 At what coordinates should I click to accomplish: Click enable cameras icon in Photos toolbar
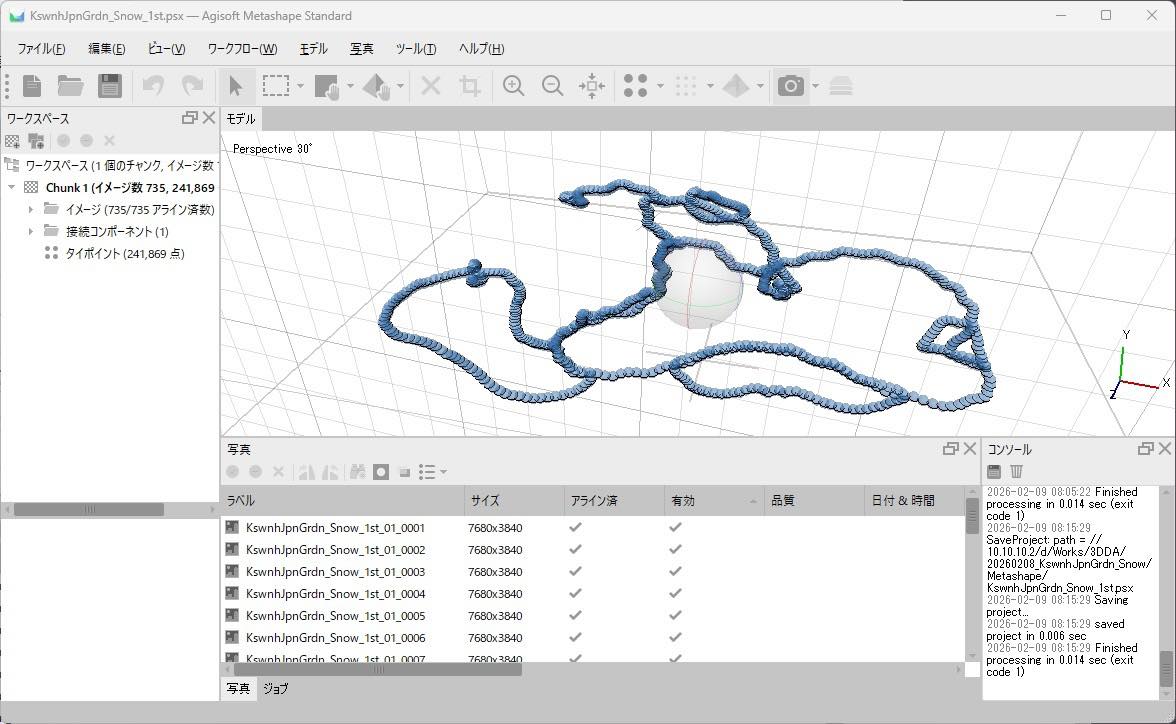pos(232,472)
